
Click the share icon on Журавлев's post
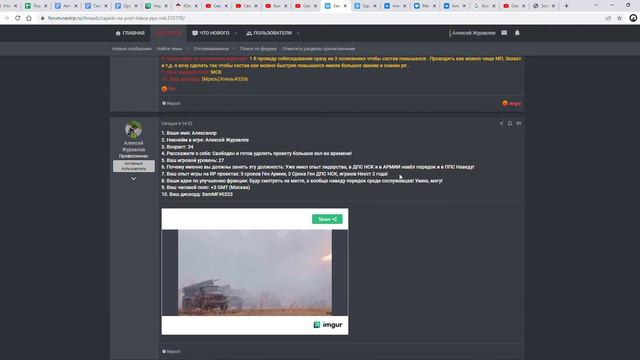click(501, 123)
